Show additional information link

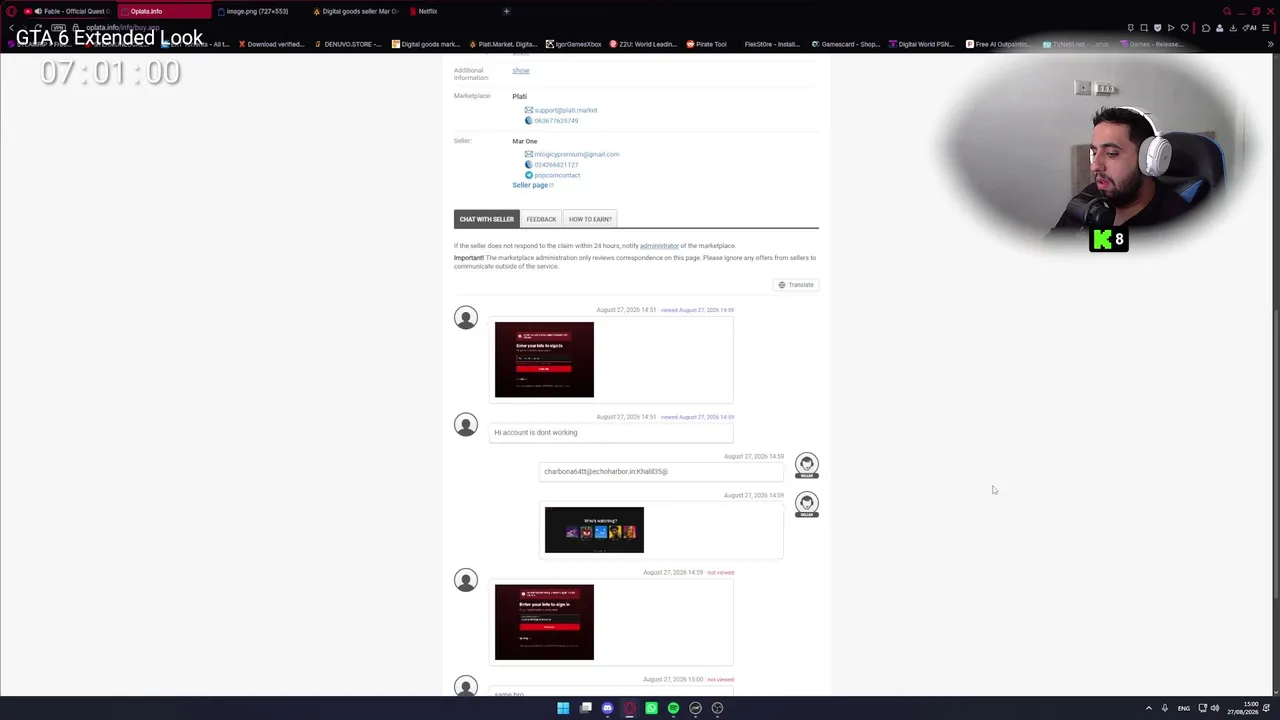521,70
